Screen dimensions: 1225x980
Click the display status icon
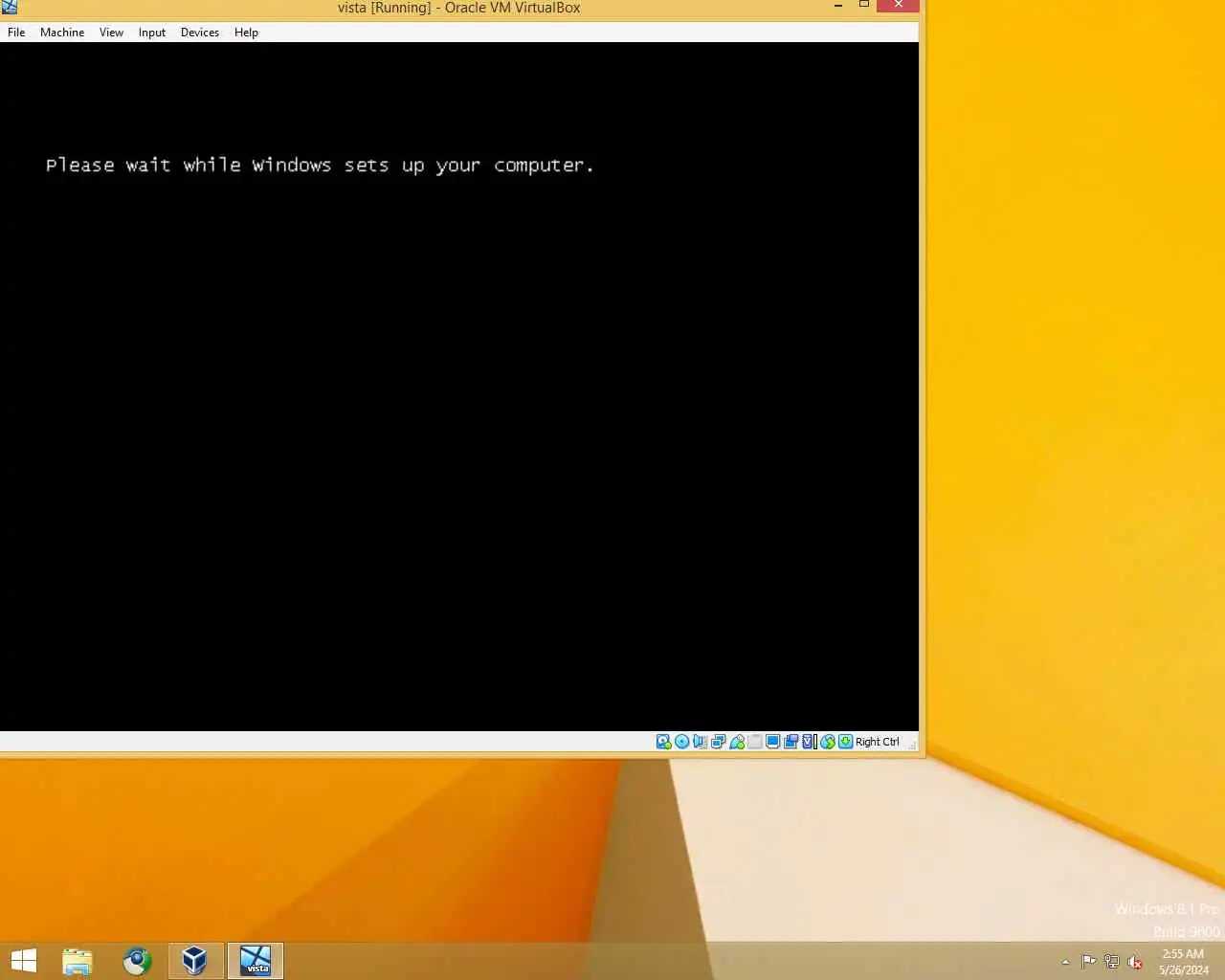tap(772, 742)
